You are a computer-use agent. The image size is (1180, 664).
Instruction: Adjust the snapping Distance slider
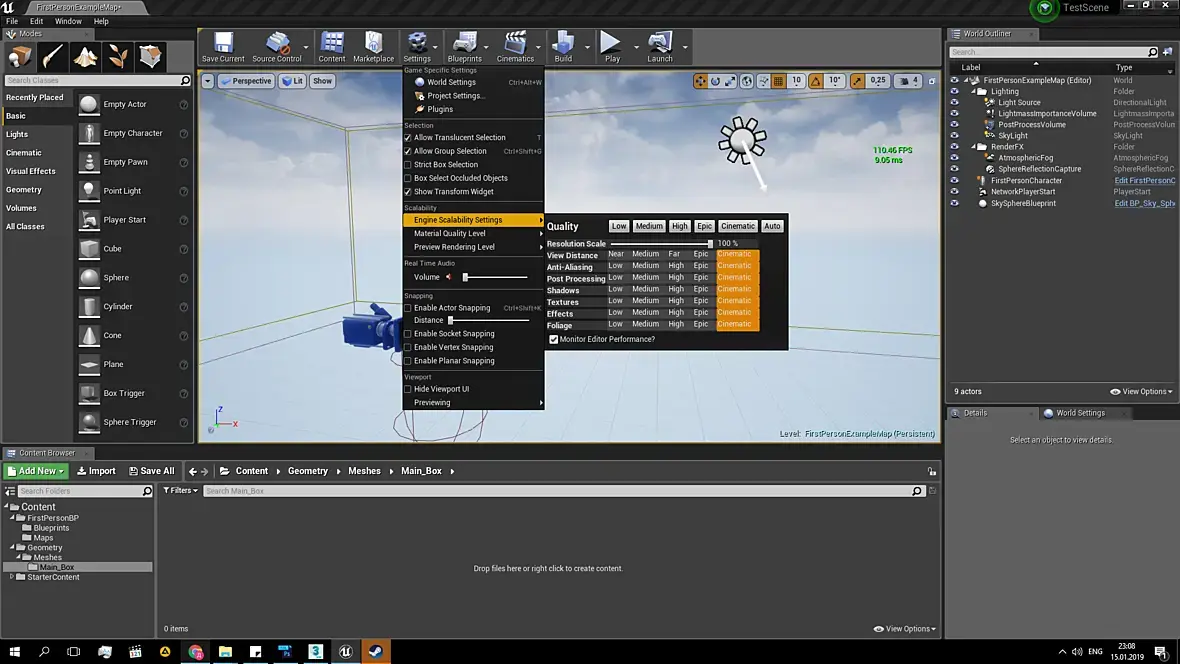(488, 321)
